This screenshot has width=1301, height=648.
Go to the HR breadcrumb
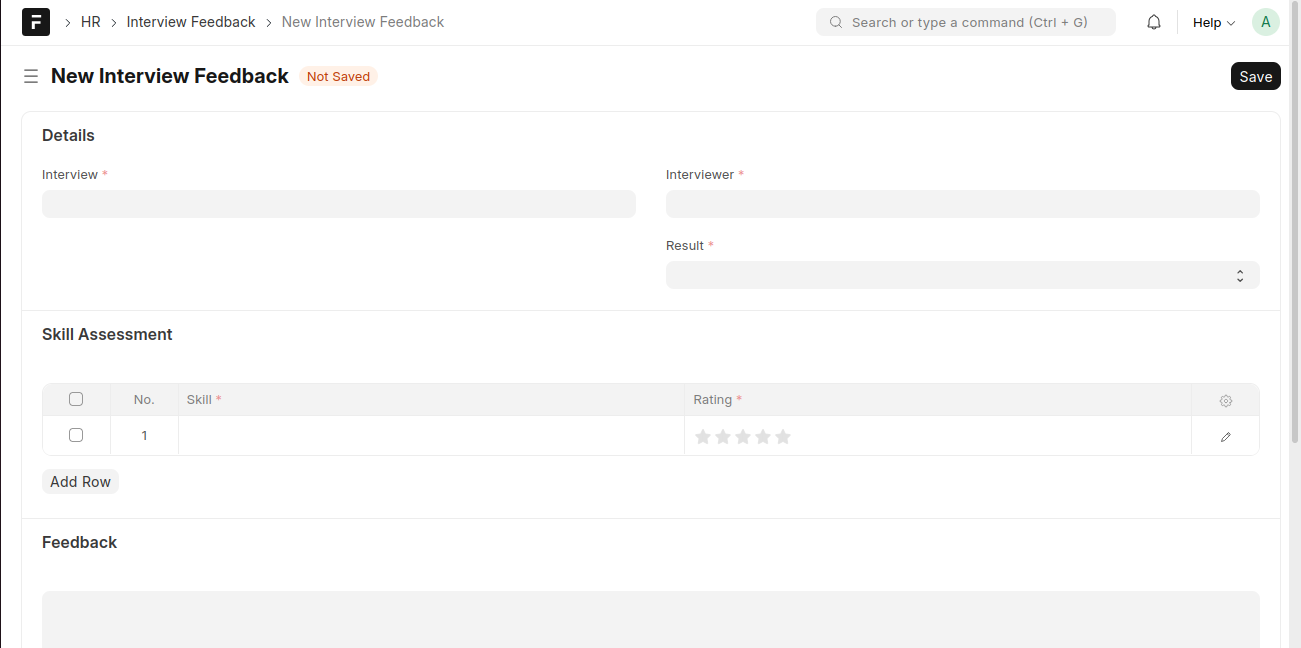pos(91,22)
